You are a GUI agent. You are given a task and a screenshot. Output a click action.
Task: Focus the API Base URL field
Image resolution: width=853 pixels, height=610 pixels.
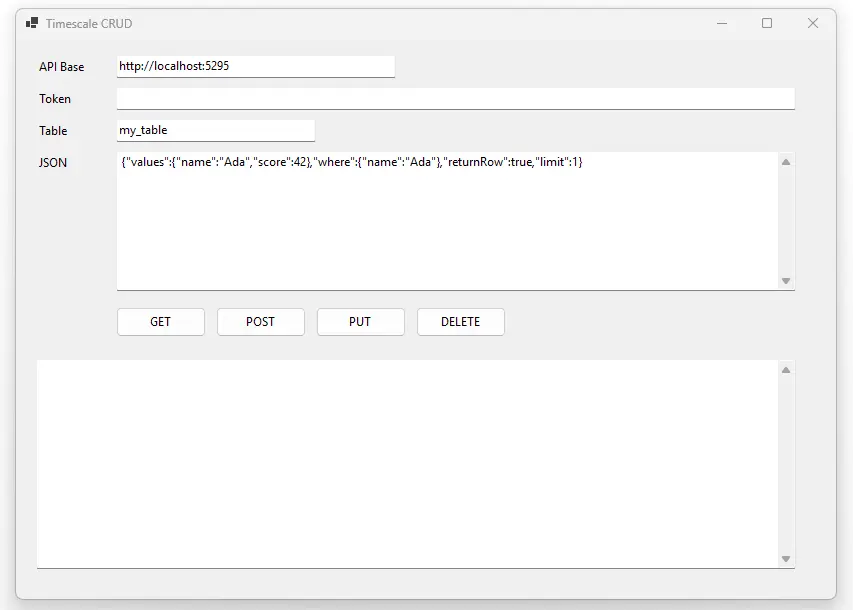point(255,66)
